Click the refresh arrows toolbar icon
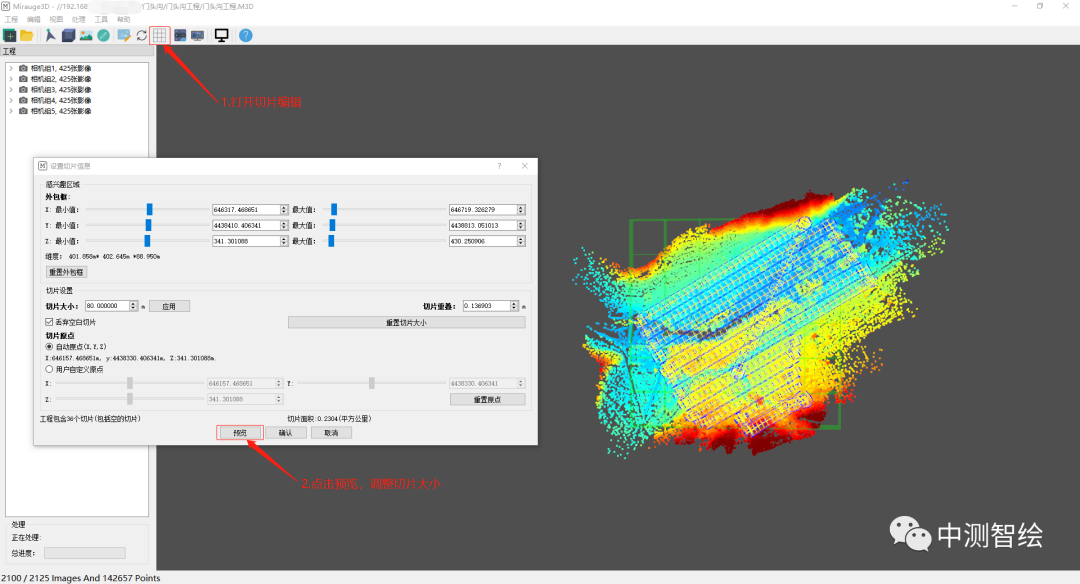Screen dimensions: 1080x584 pyautogui.click(x=142, y=35)
